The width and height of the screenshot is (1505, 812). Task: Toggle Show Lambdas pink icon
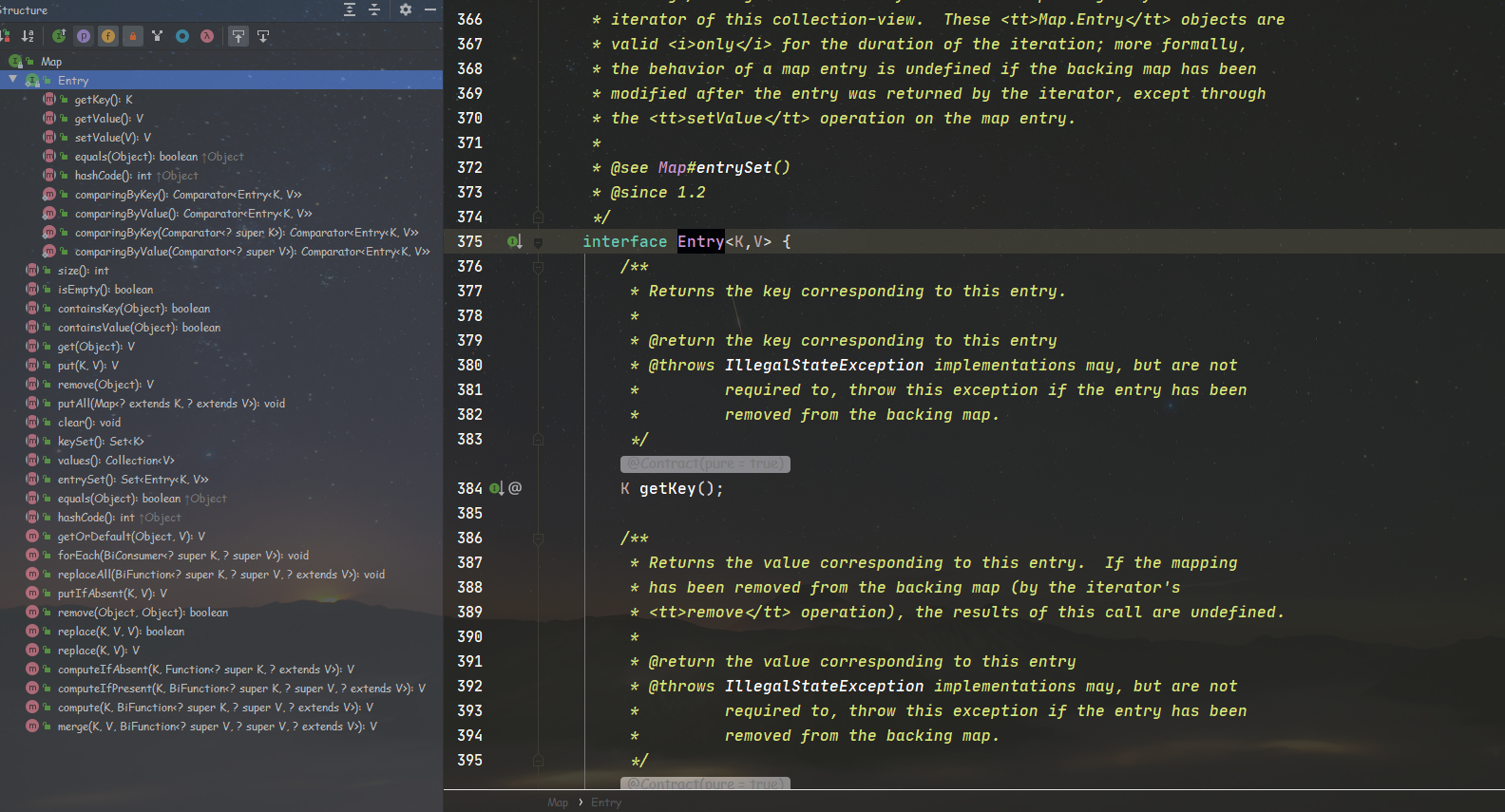click(207, 36)
